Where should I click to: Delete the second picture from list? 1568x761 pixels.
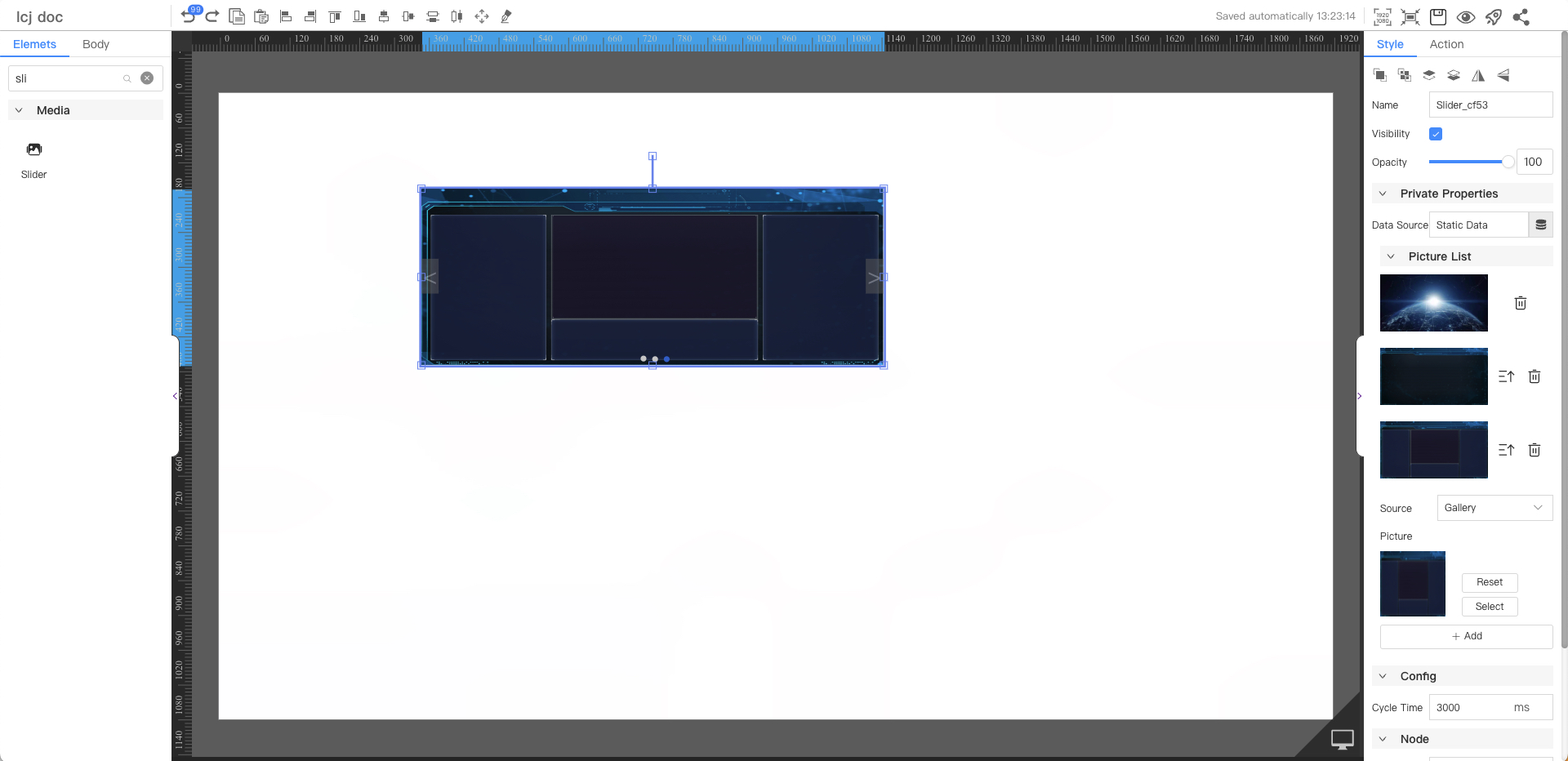coord(1535,376)
